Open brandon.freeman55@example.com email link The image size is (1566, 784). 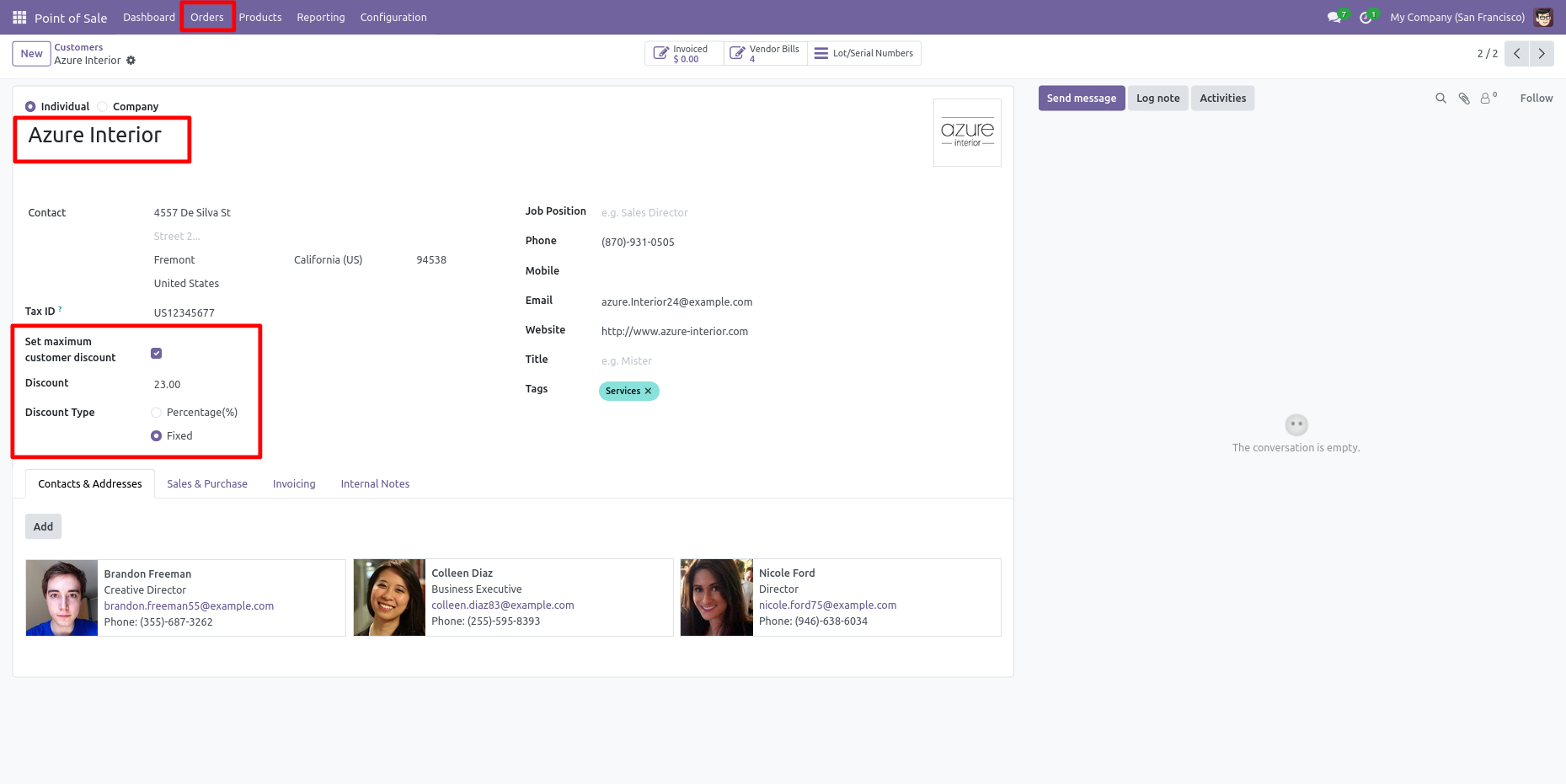pyautogui.click(x=189, y=605)
